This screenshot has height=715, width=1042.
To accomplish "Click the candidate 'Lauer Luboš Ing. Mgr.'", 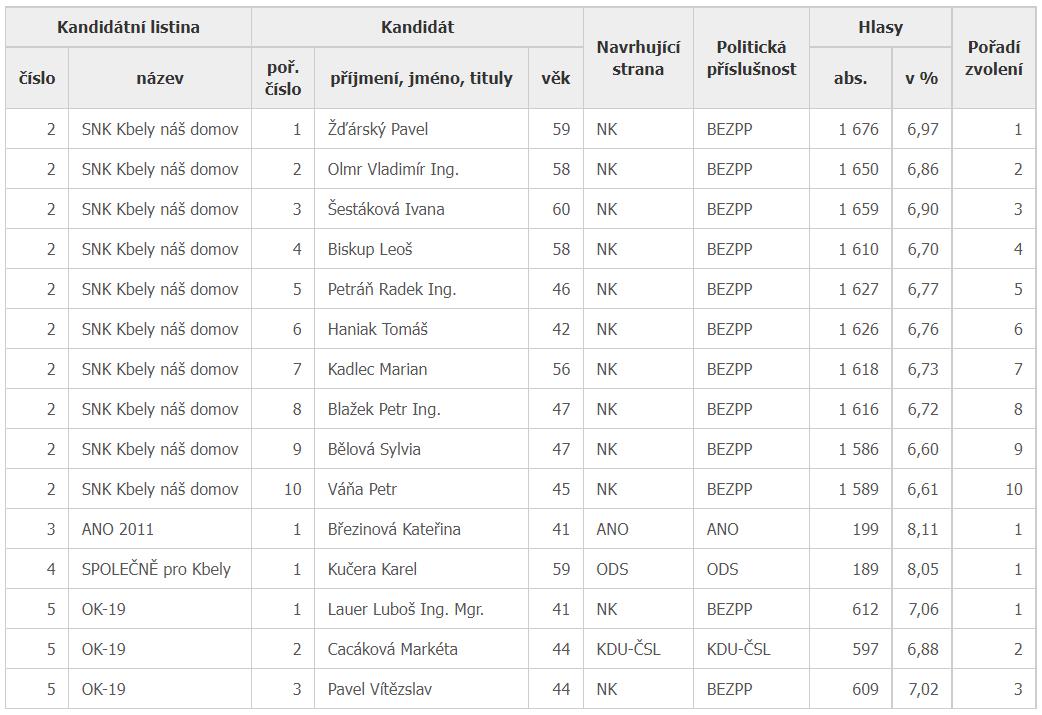I will click(x=406, y=609).
